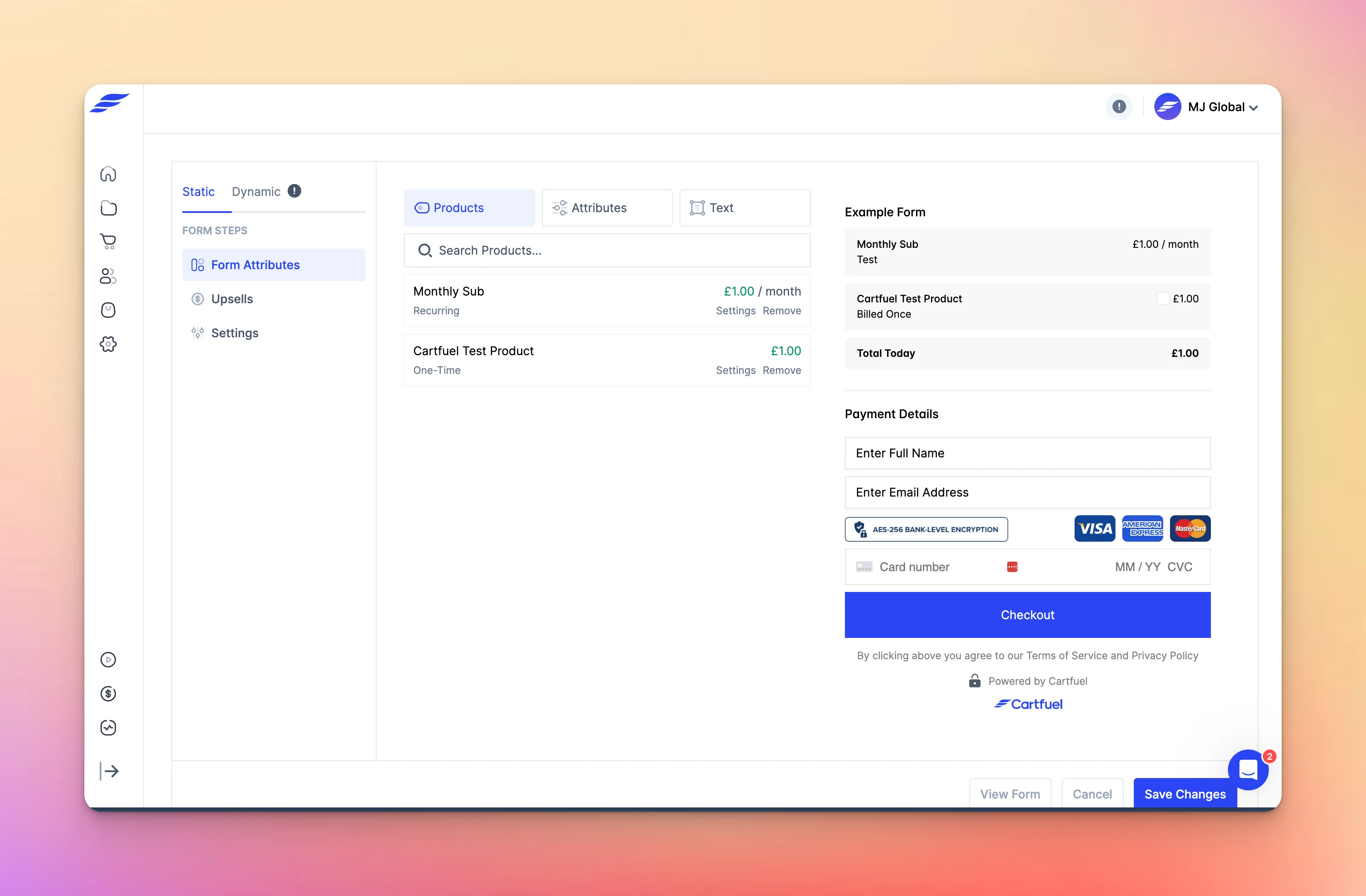Image resolution: width=1366 pixels, height=896 pixels.
Task: Click the Save Changes button
Action: [x=1185, y=794]
